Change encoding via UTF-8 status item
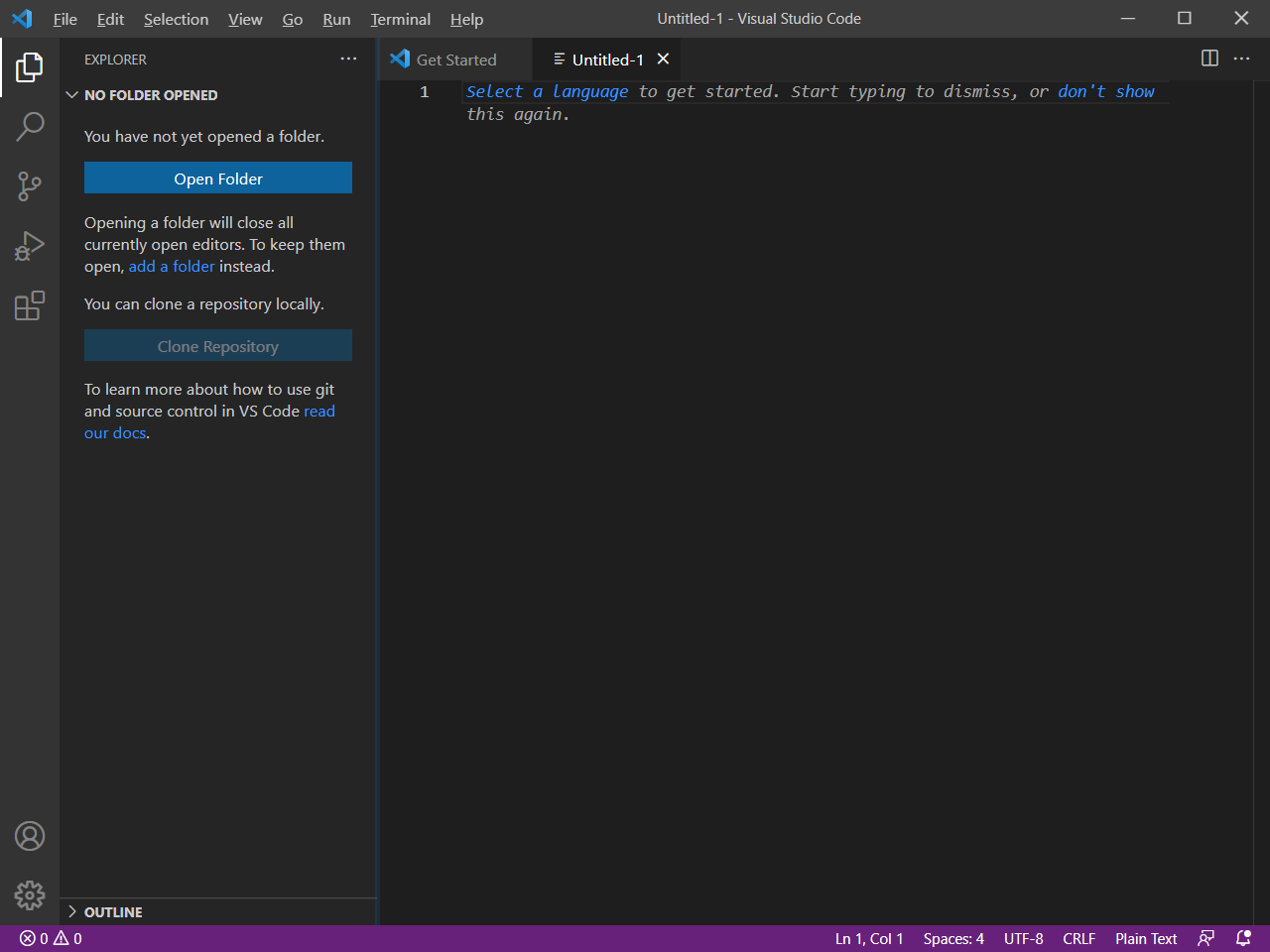This screenshot has width=1270, height=952. pyautogui.click(x=1023, y=938)
